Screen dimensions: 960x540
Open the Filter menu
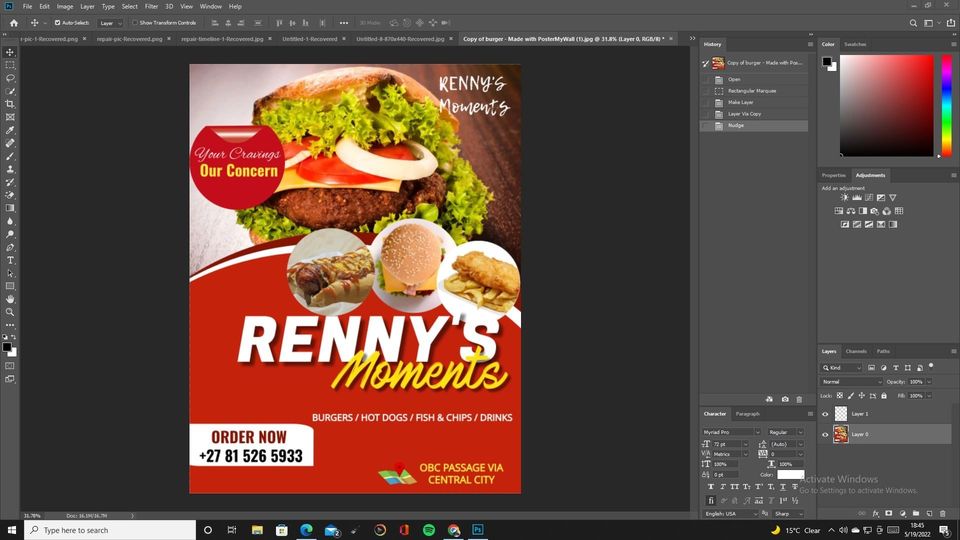pos(151,6)
